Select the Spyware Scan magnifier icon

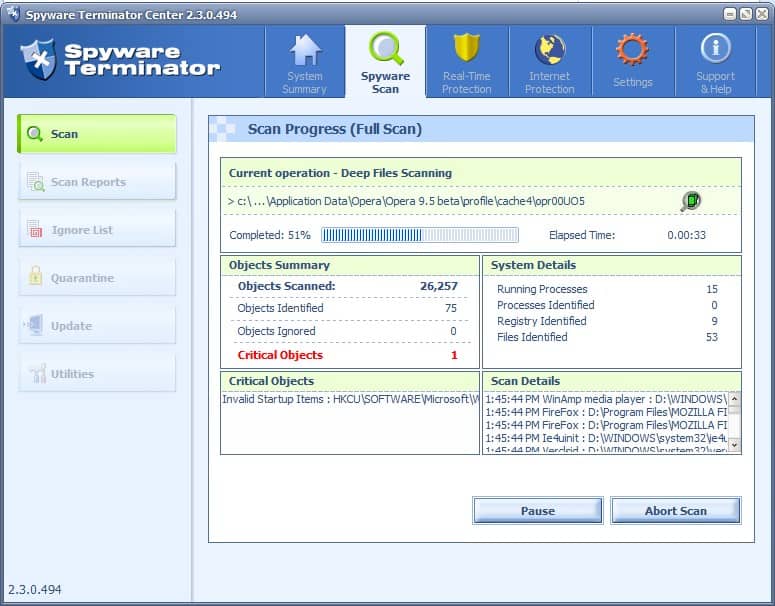pyautogui.click(x=385, y=49)
